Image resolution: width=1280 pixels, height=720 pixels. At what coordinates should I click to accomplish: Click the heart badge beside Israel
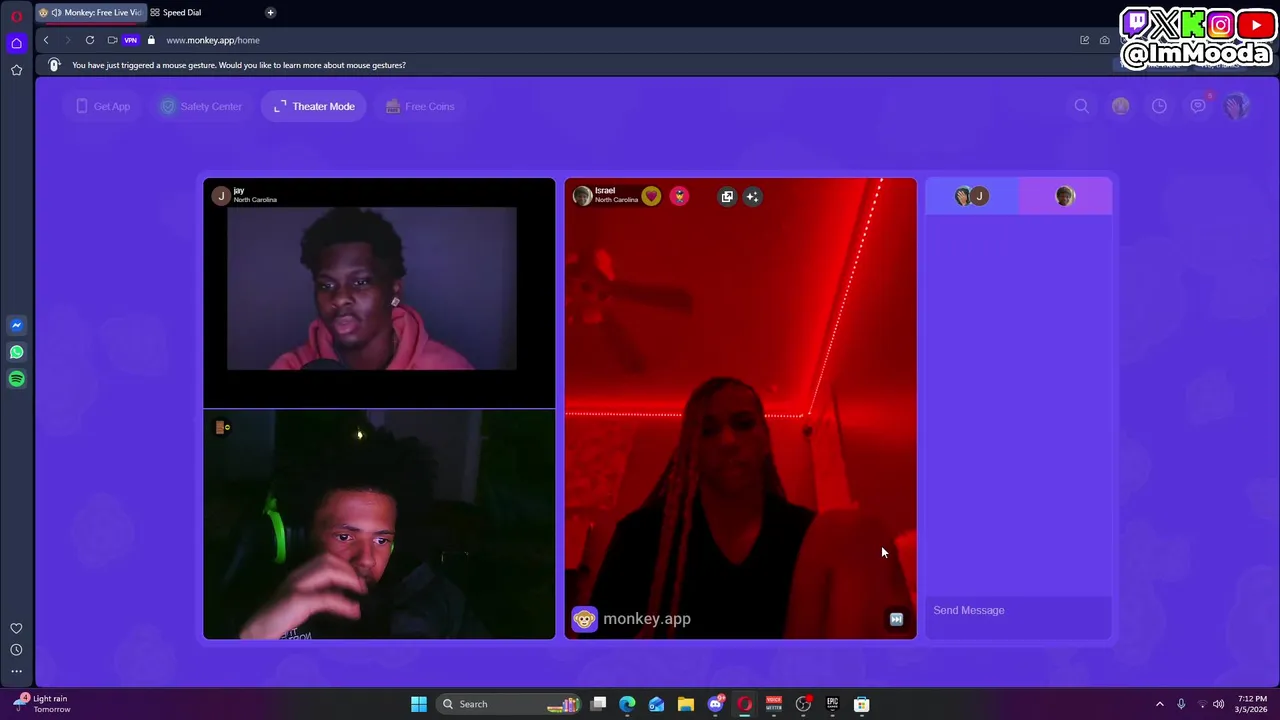651,196
